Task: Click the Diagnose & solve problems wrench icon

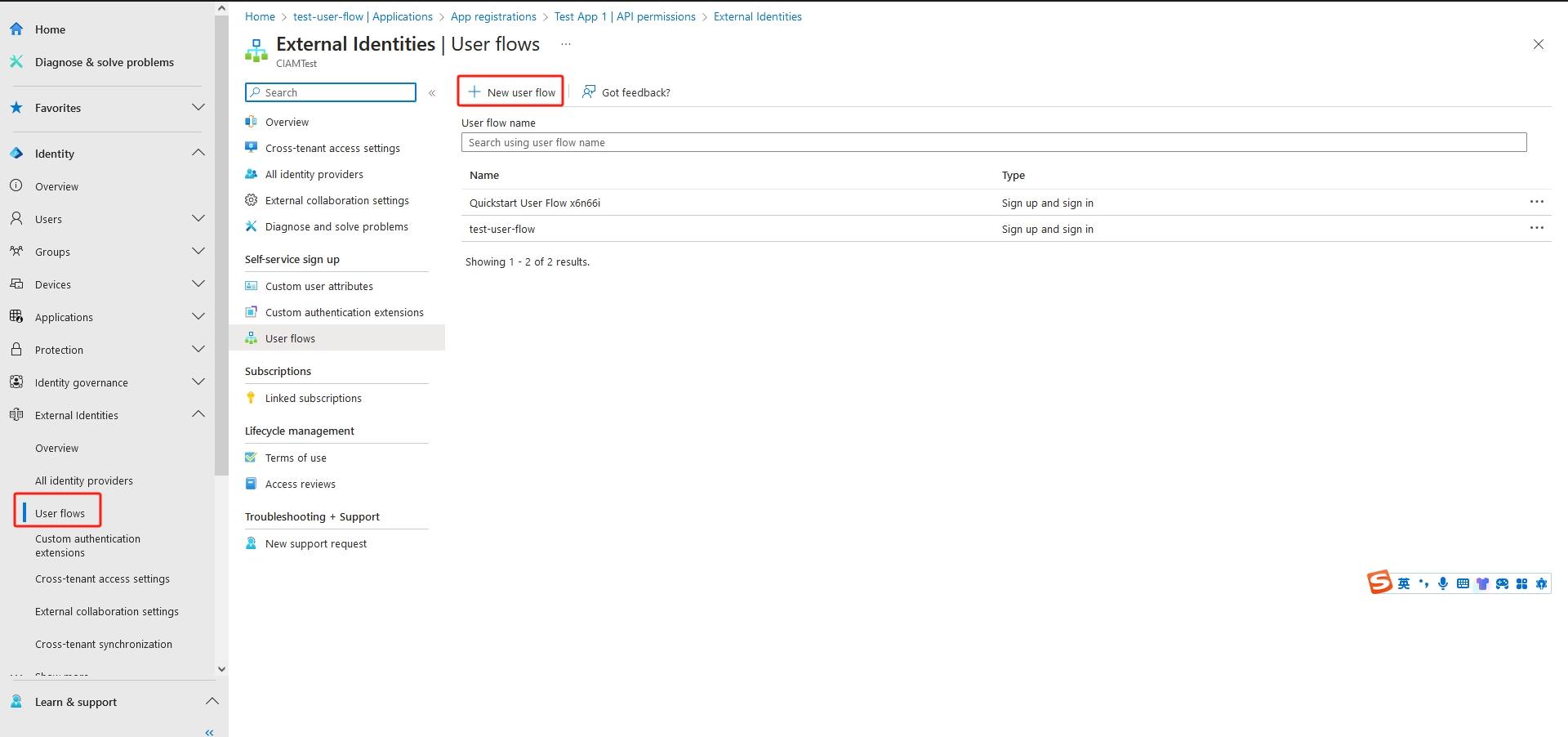Action: click(16, 62)
